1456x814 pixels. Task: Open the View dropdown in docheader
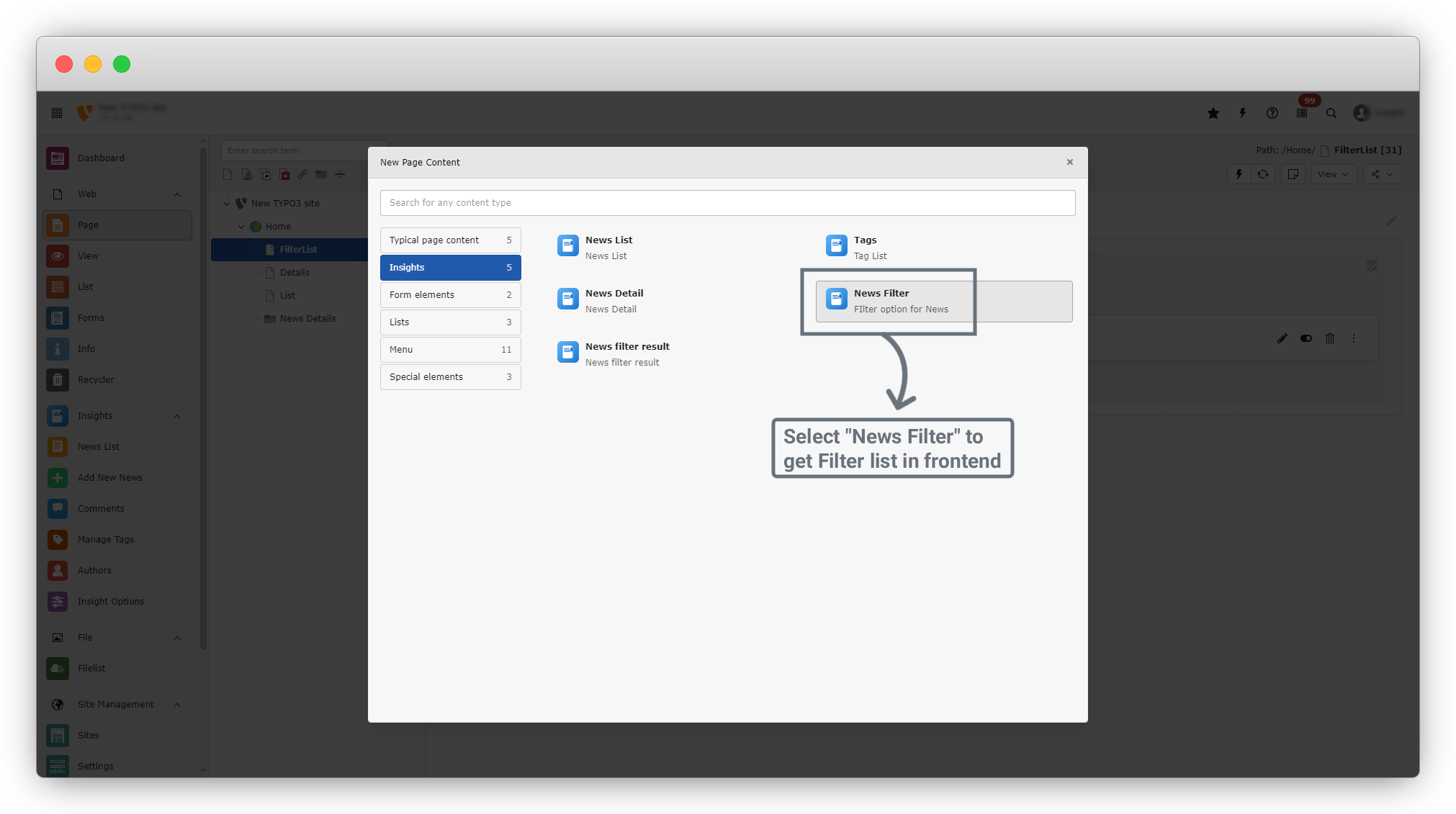(x=1333, y=174)
